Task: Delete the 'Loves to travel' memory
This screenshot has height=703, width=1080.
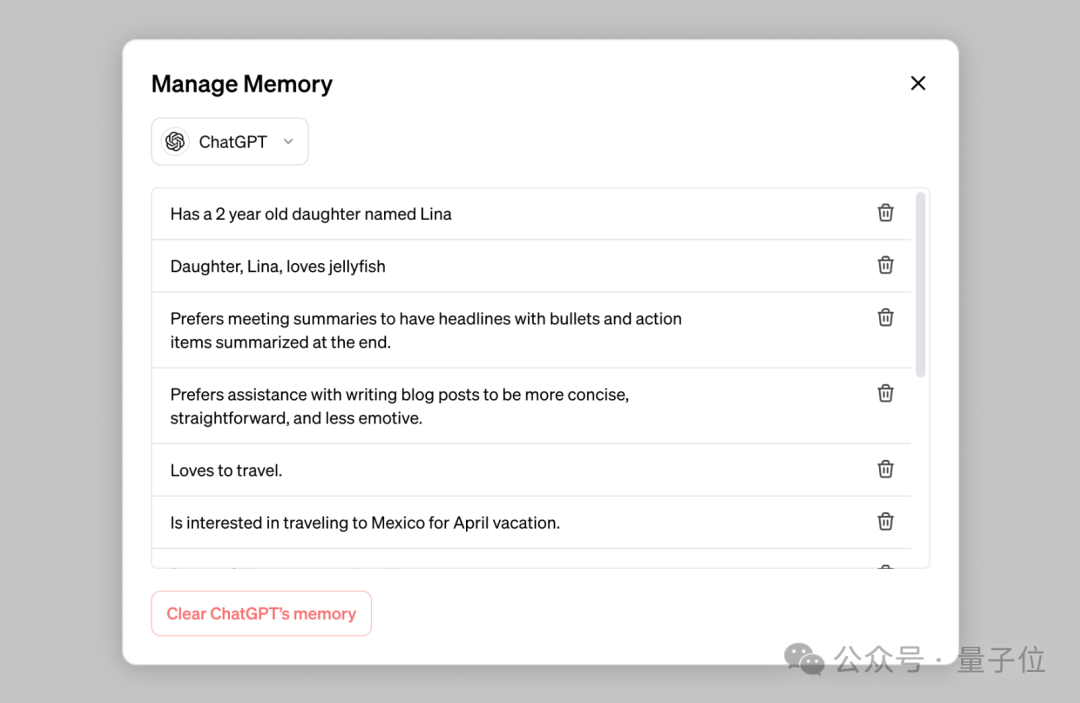Action: (x=885, y=469)
